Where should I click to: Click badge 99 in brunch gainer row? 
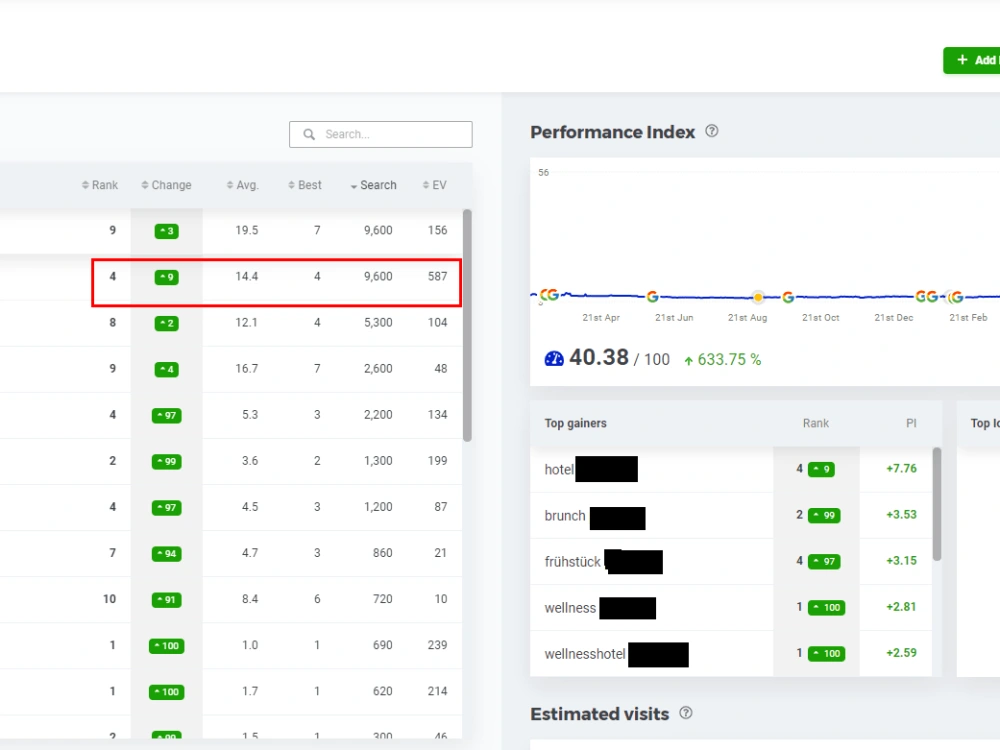[824, 515]
